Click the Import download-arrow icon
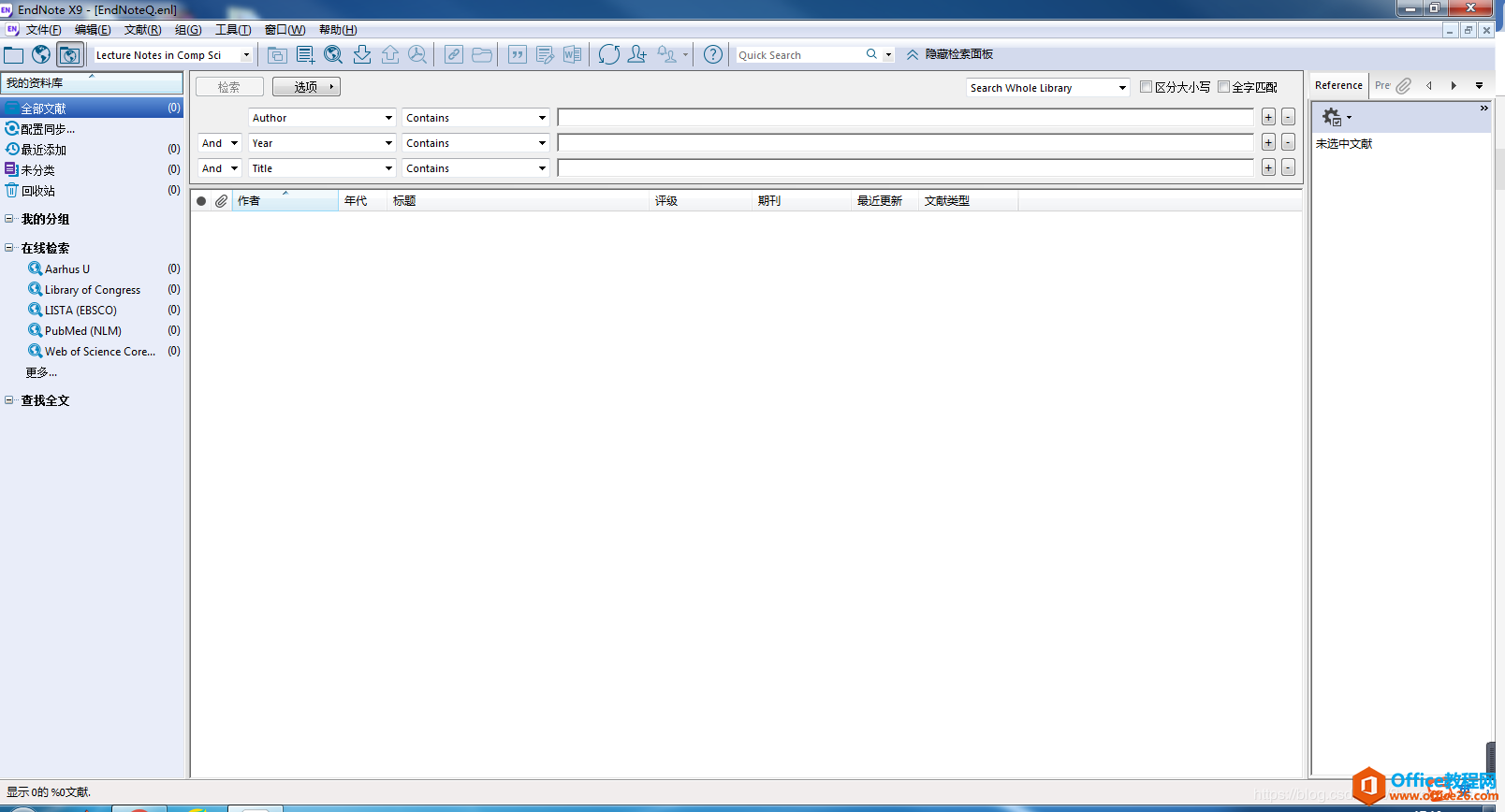1505x812 pixels. point(362,55)
